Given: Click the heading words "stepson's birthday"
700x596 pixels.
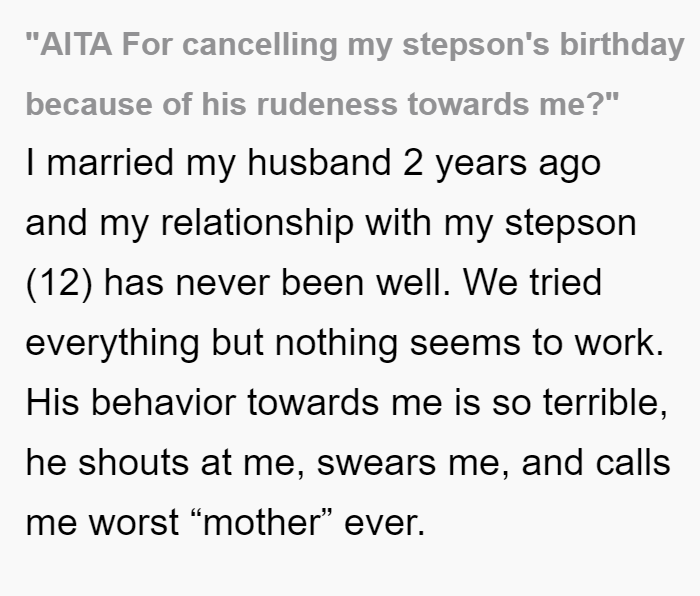Looking at the screenshot, I should [543, 46].
